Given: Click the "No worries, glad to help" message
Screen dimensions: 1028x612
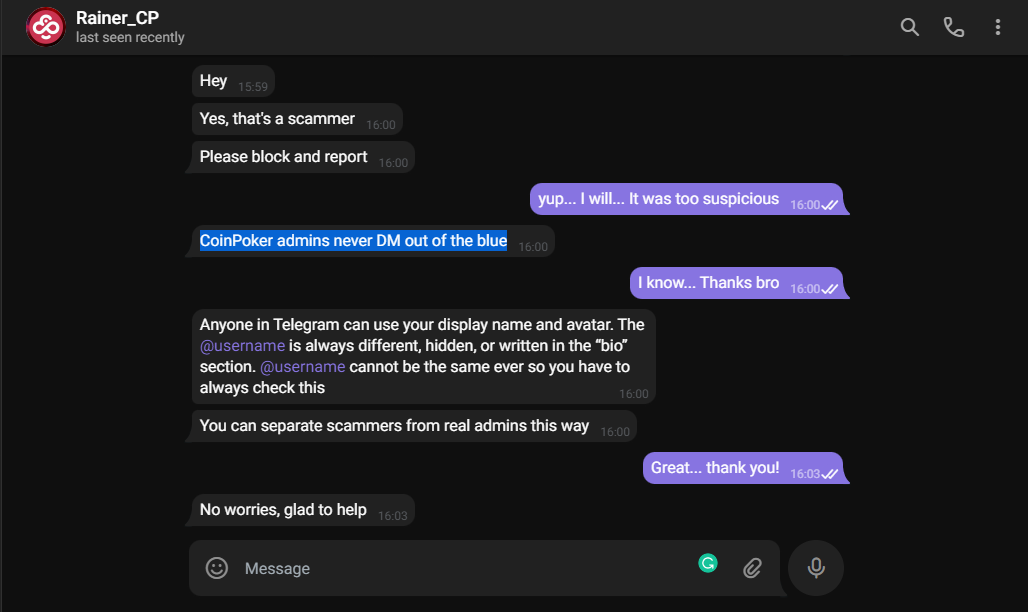Looking at the screenshot, I should (x=303, y=510).
